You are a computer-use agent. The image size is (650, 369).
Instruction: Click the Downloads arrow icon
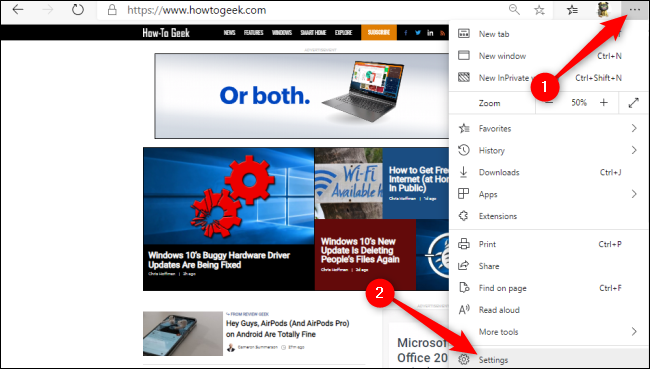[x=463, y=172]
